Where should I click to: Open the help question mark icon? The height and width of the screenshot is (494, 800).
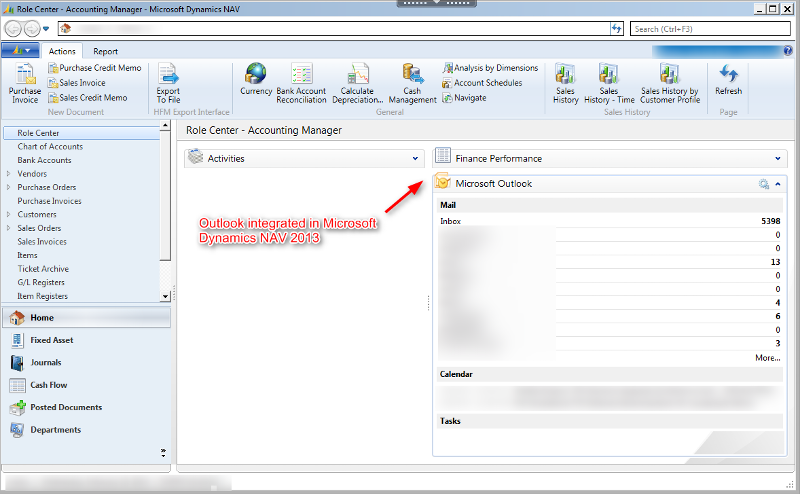pos(788,51)
